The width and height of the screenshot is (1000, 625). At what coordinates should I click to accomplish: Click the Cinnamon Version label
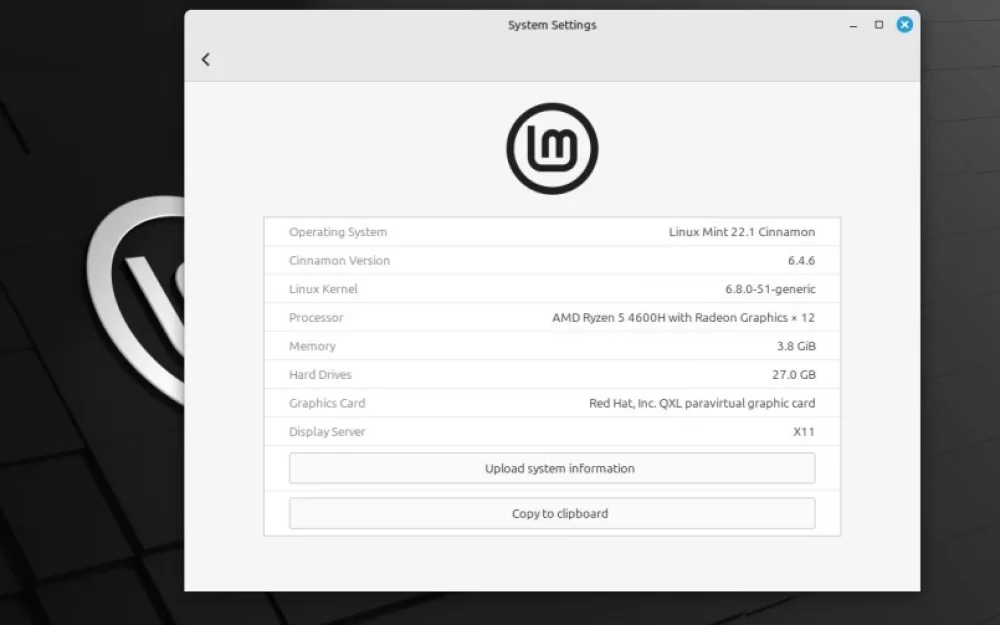pos(339,260)
